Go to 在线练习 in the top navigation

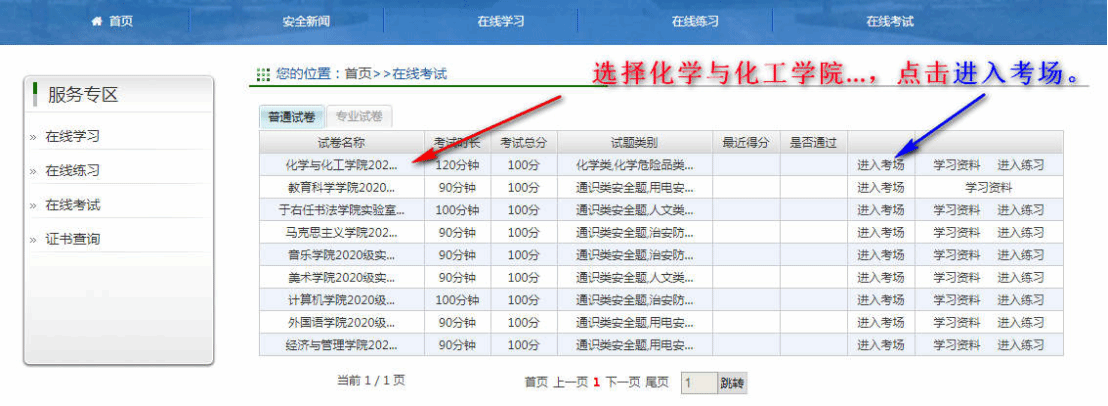pyautogui.click(x=695, y=21)
